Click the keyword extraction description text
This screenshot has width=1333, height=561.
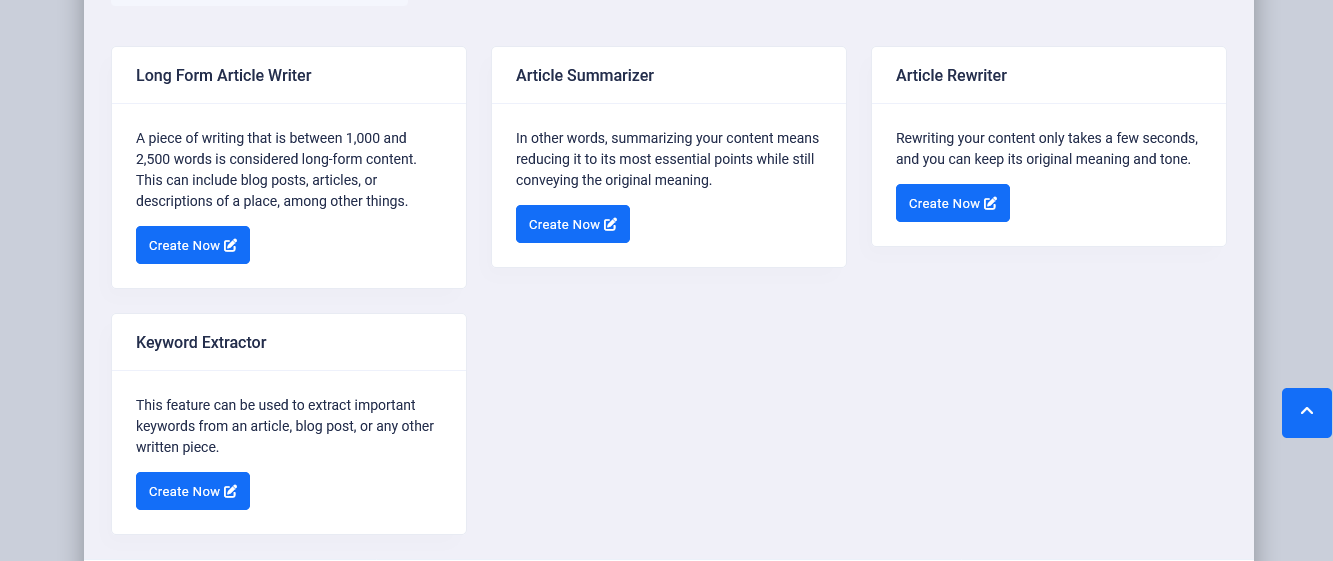point(284,426)
